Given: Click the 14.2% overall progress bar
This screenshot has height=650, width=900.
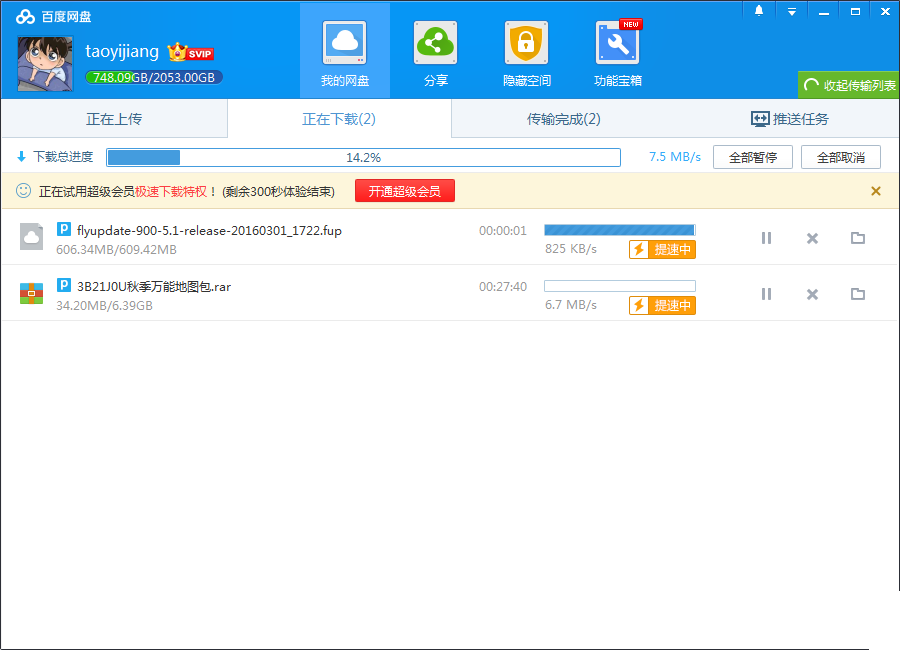Looking at the screenshot, I should [364, 156].
